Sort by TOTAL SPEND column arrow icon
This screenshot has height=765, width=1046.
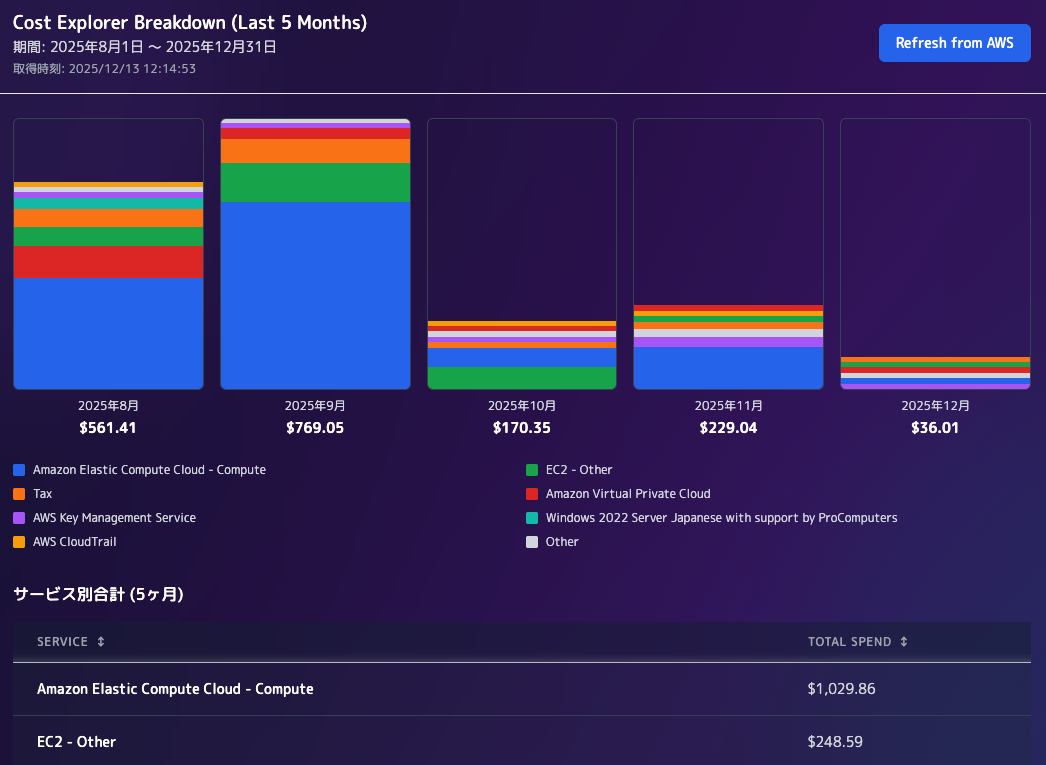coord(904,642)
